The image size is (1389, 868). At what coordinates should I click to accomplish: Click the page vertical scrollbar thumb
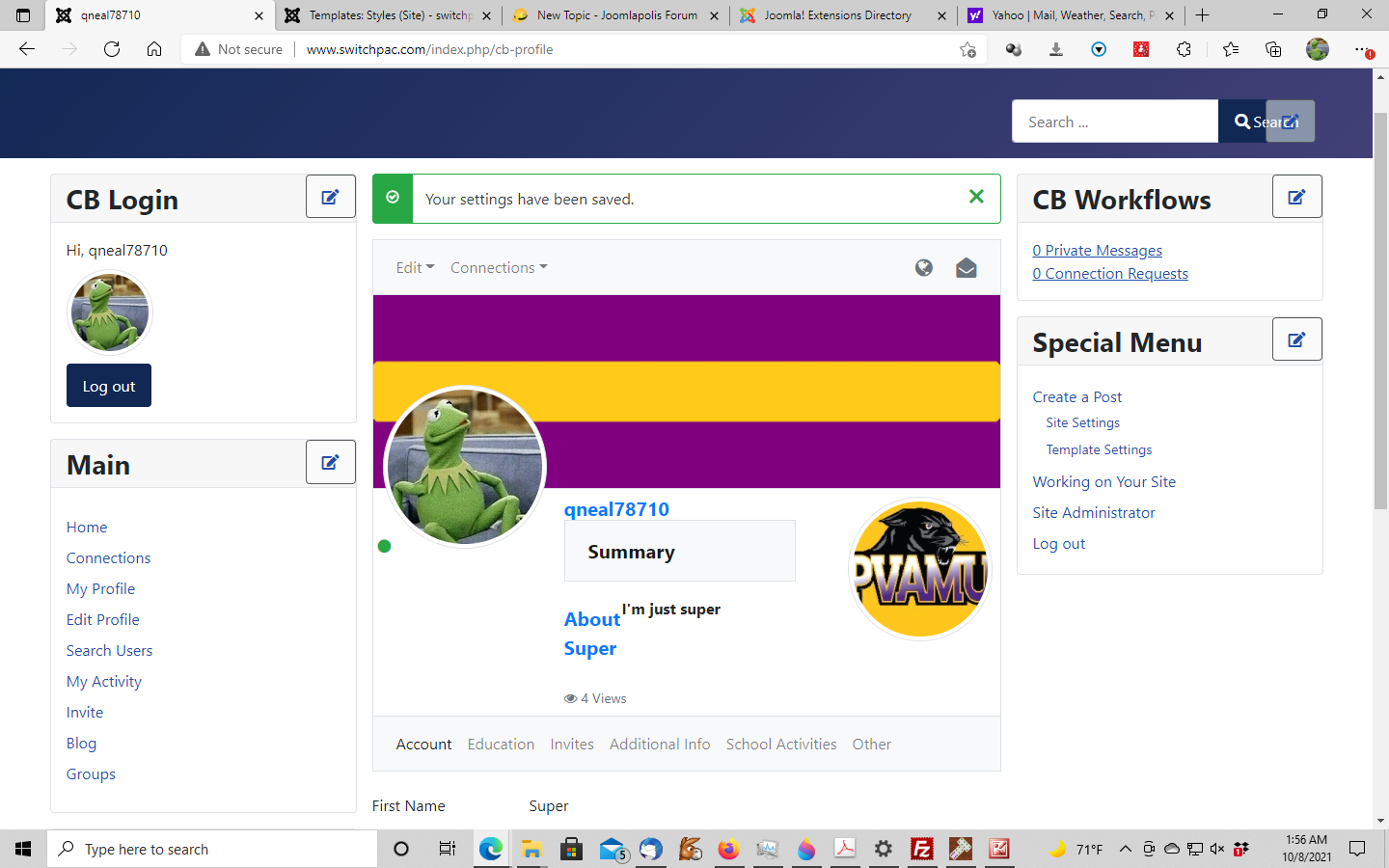(1380, 310)
